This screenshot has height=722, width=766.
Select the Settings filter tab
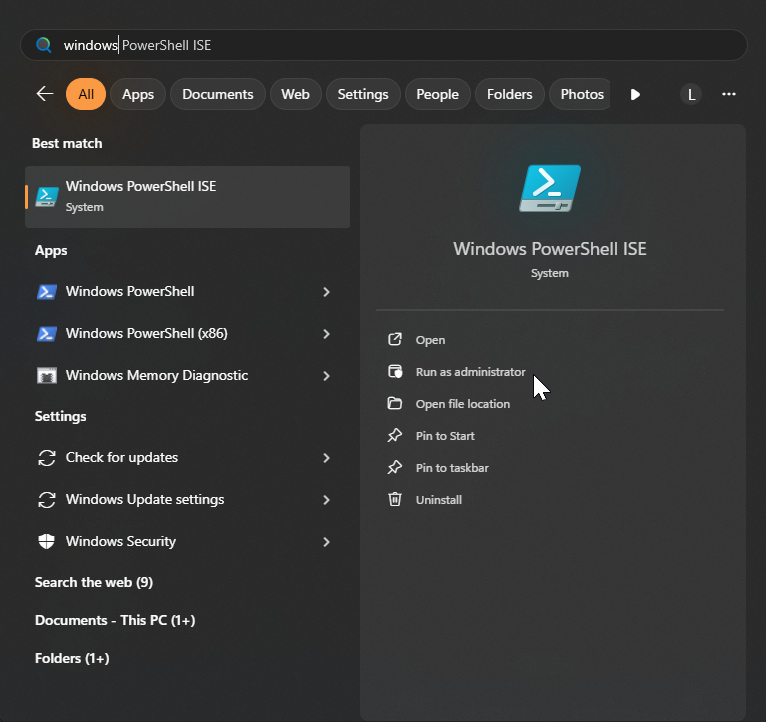362,94
